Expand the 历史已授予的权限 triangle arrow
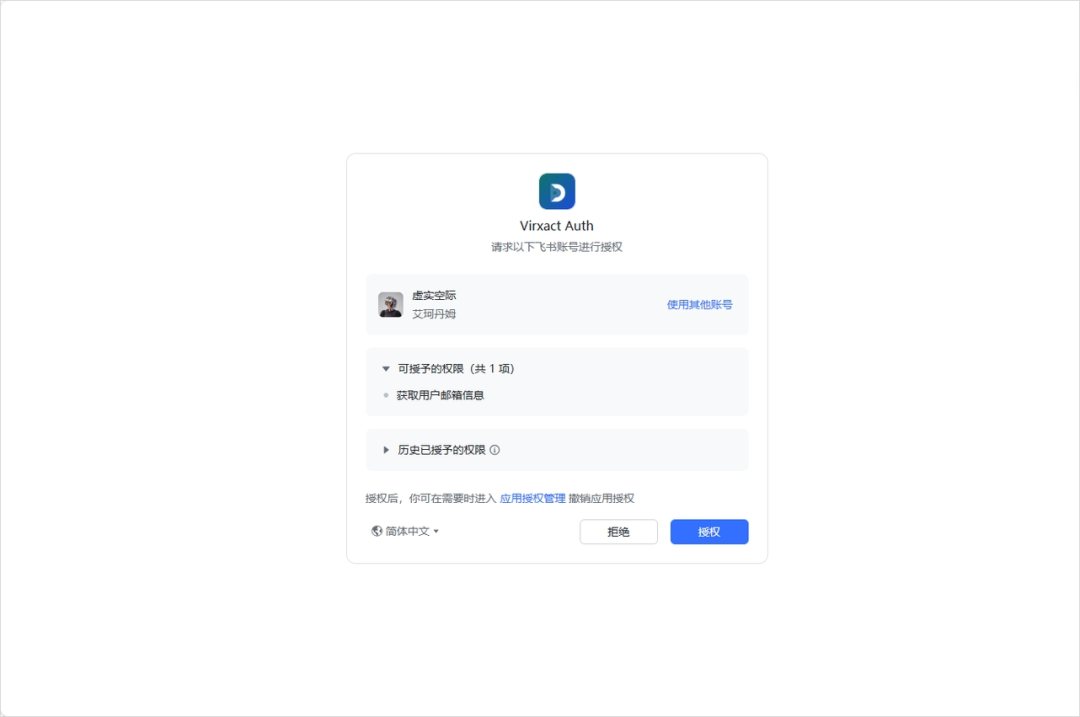Image resolution: width=1080 pixels, height=717 pixels. 386,450
